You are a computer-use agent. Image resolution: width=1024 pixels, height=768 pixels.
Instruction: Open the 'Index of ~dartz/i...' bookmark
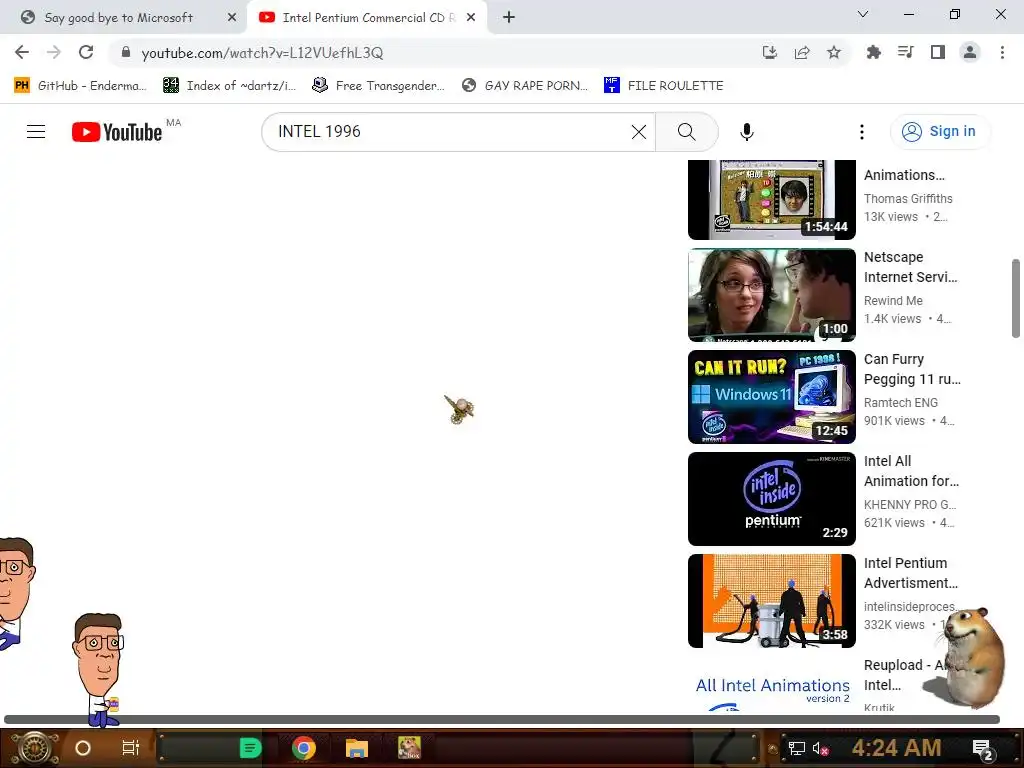[229, 86]
